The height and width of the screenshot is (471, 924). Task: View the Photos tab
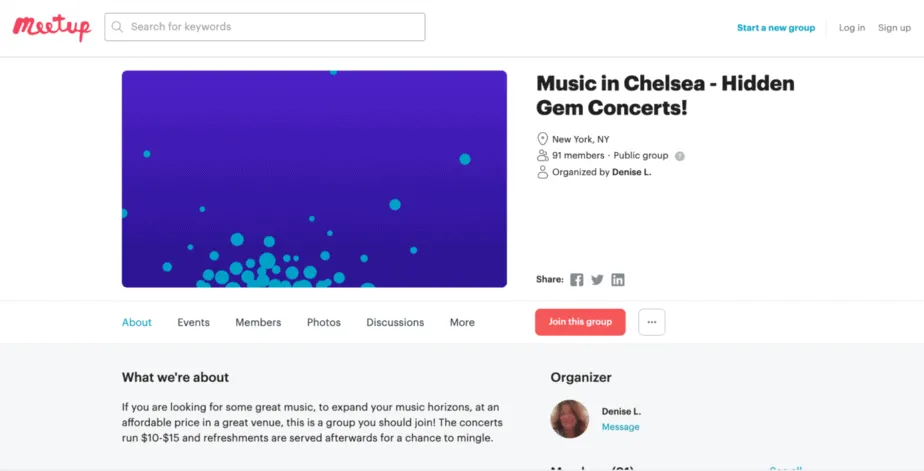[324, 323]
